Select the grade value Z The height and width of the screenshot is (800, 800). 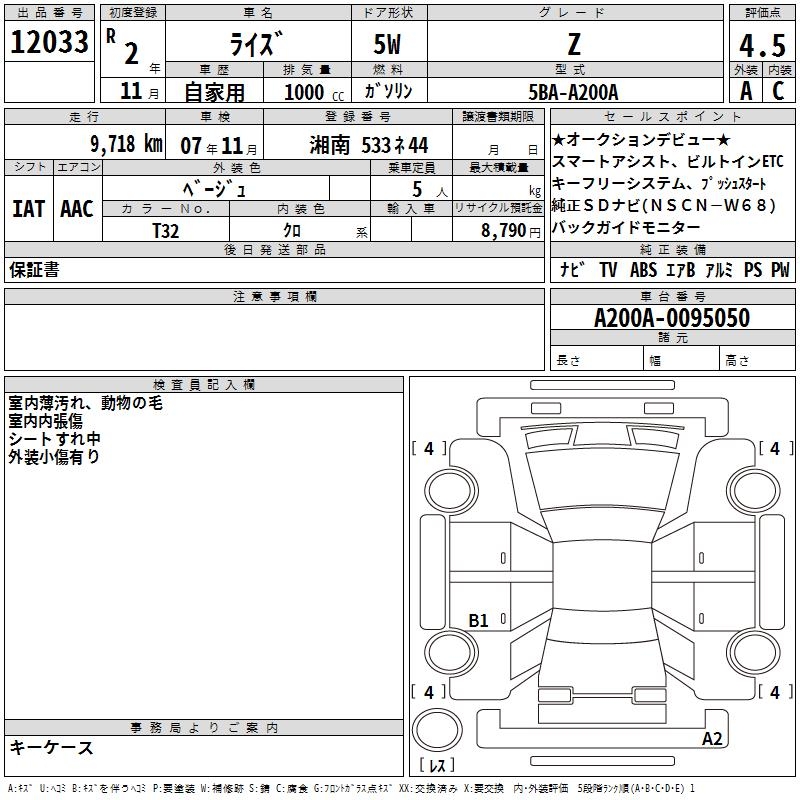pyautogui.click(x=574, y=44)
